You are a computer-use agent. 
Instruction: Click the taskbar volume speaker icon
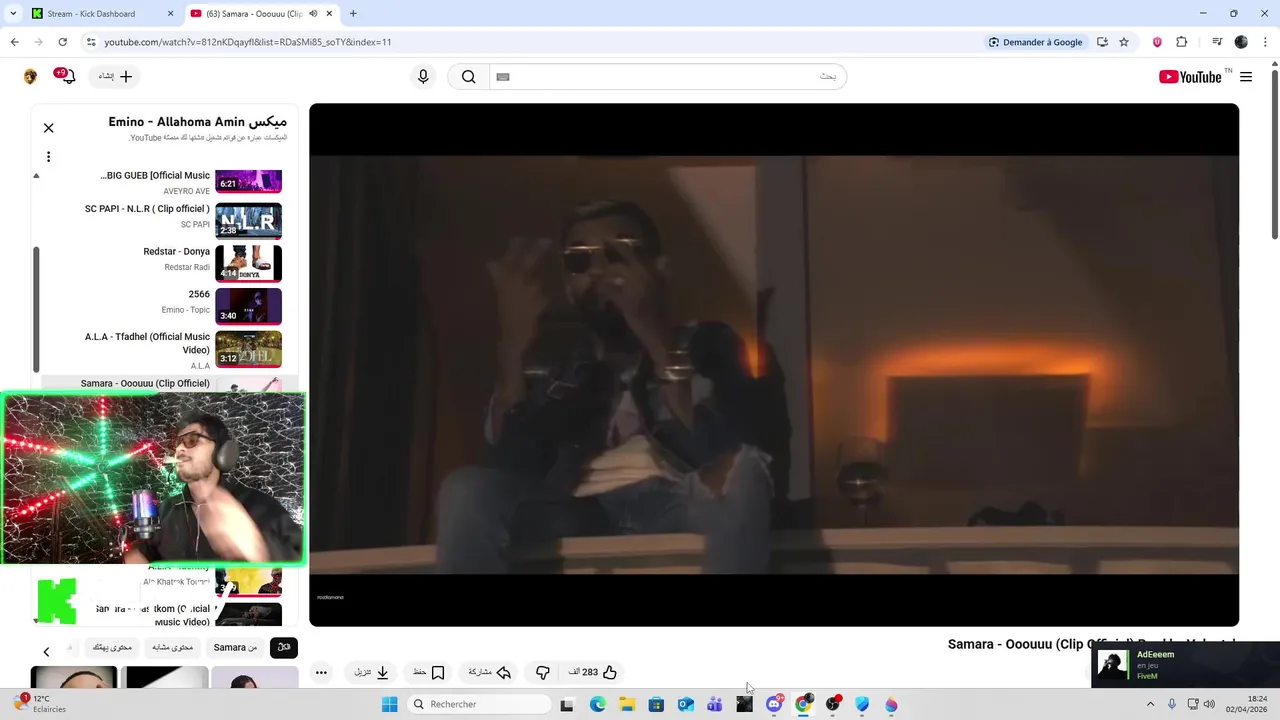pos(1209,704)
